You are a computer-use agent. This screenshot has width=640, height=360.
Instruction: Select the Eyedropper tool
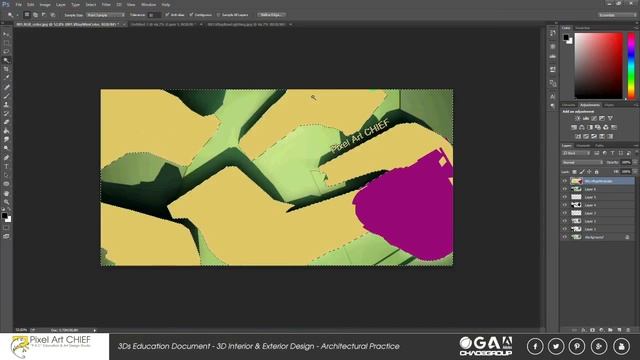[x=6, y=78]
